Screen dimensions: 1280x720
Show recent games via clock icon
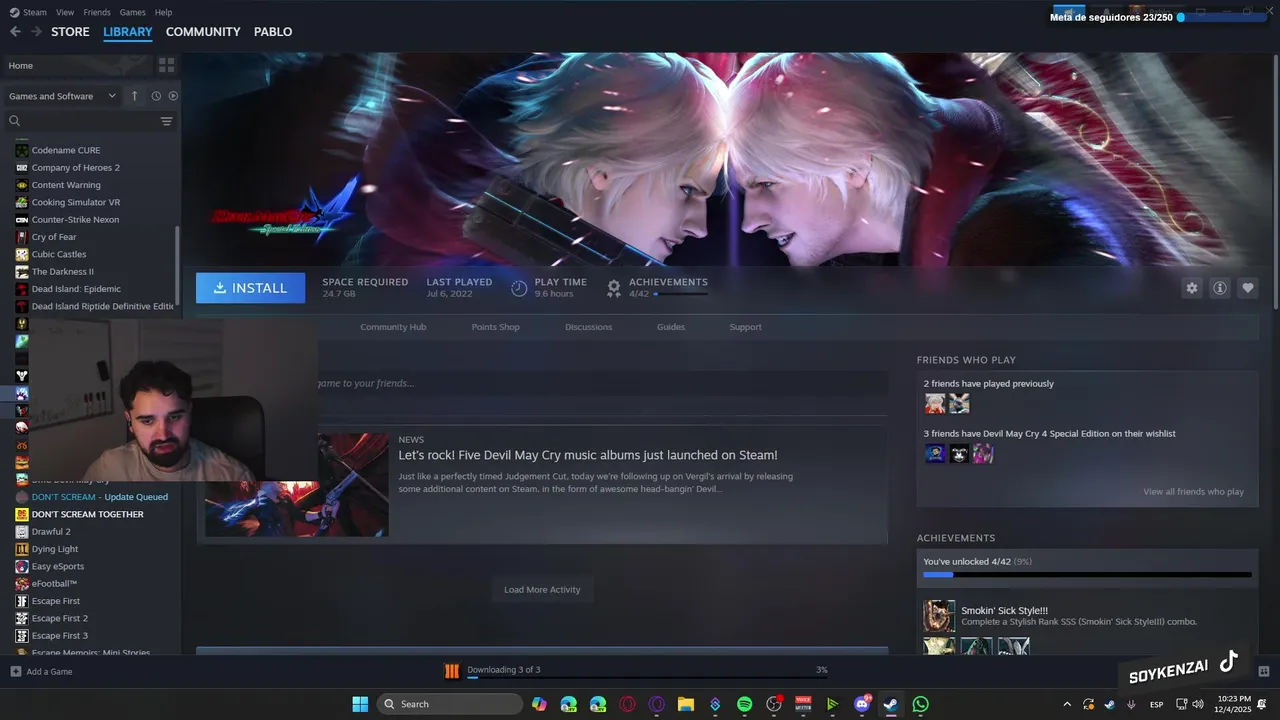pos(156,96)
